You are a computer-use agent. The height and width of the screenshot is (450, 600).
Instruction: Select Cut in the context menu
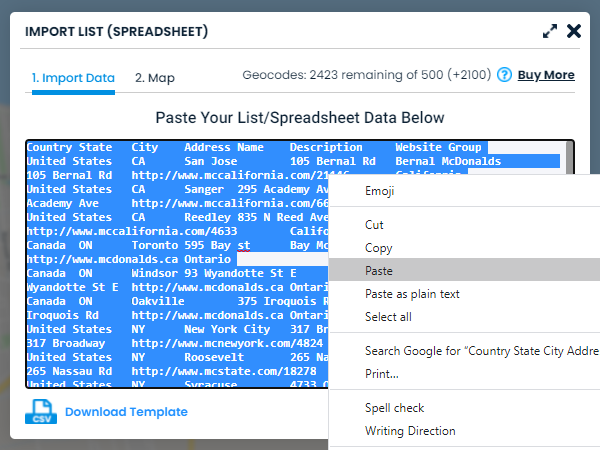tap(374, 225)
